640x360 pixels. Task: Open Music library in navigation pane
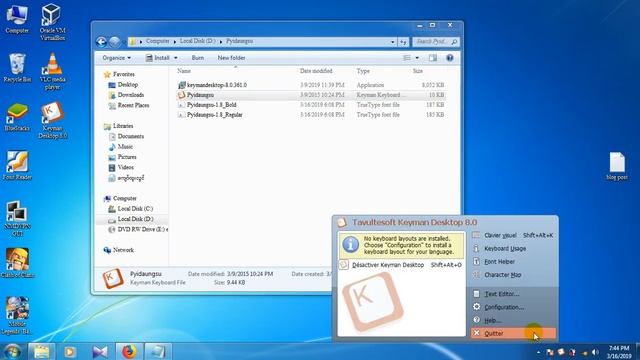[x=120, y=147]
